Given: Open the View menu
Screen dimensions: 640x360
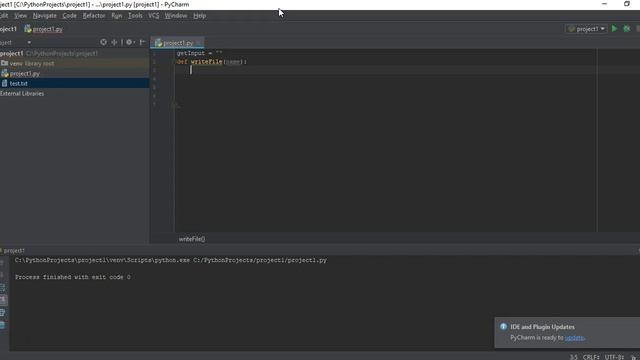Looking at the screenshot, I should point(20,16).
